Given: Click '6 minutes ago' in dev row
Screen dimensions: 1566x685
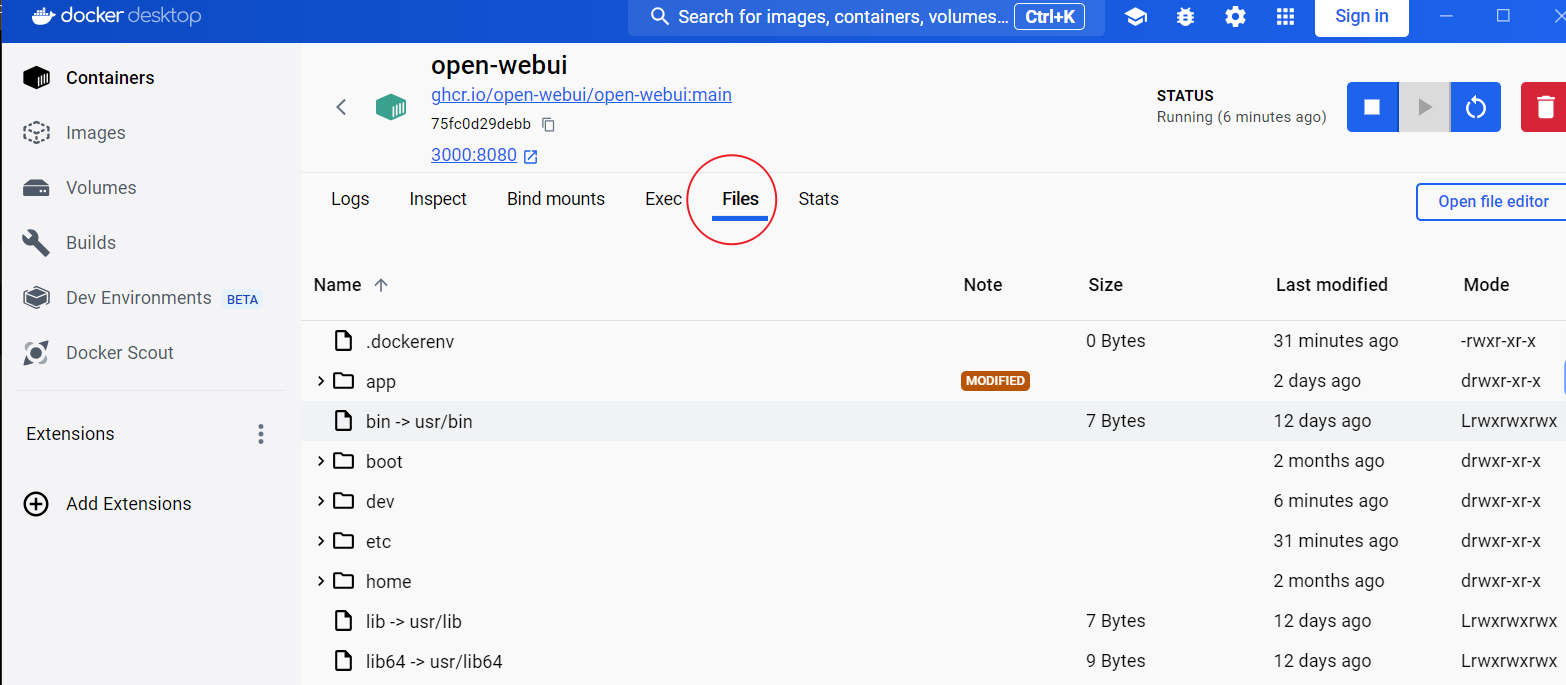Looking at the screenshot, I should coord(1331,501).
